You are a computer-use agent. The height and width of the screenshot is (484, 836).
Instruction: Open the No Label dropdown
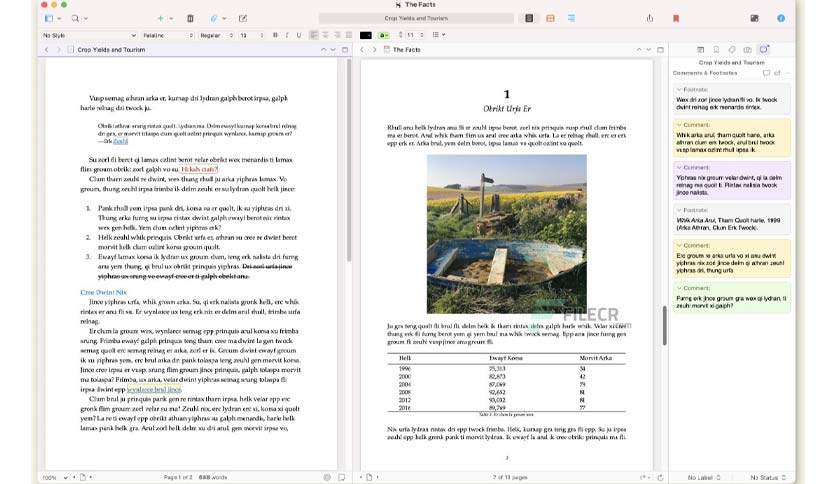point(703,478)
